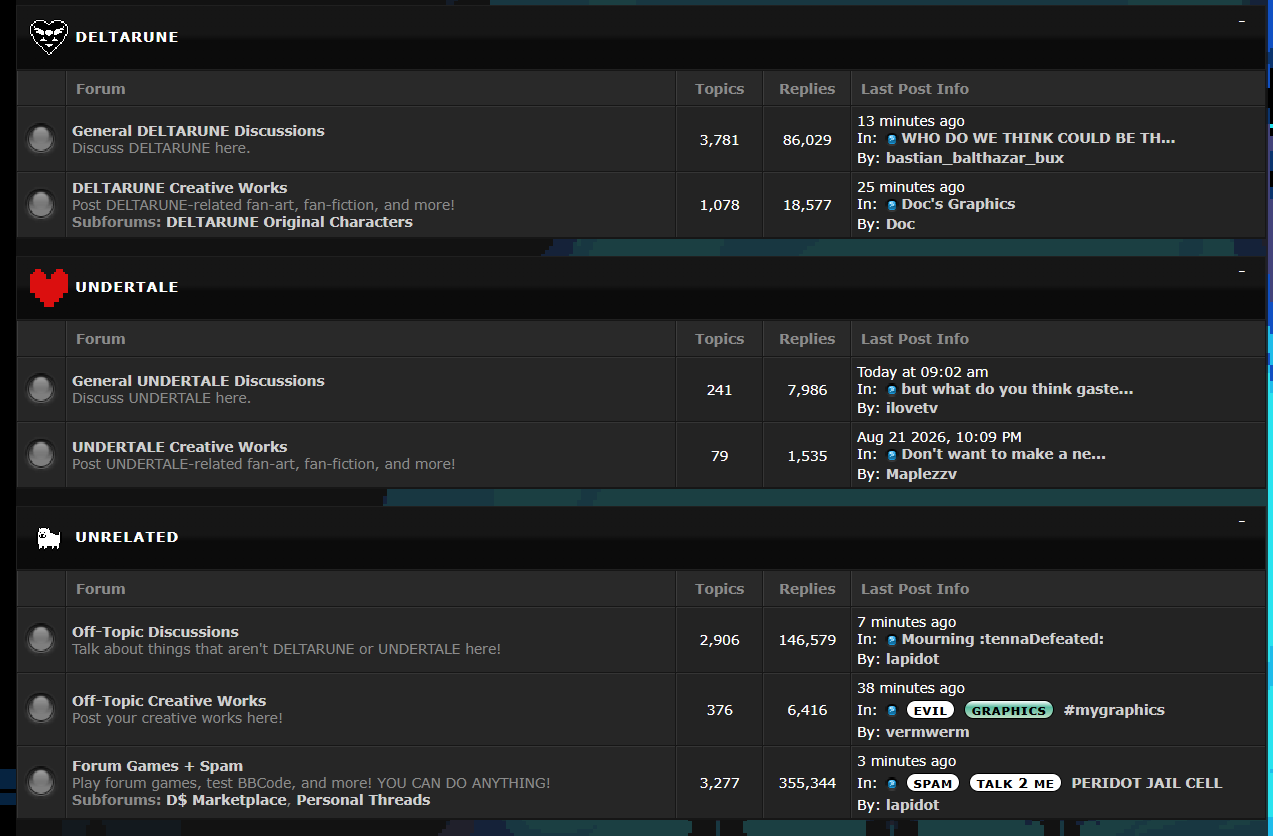Image resolution: width=1273 pixels, height=836 pixels.
Task: Click the new-post icon before Doc's Graphics
Action: (892, 205)
